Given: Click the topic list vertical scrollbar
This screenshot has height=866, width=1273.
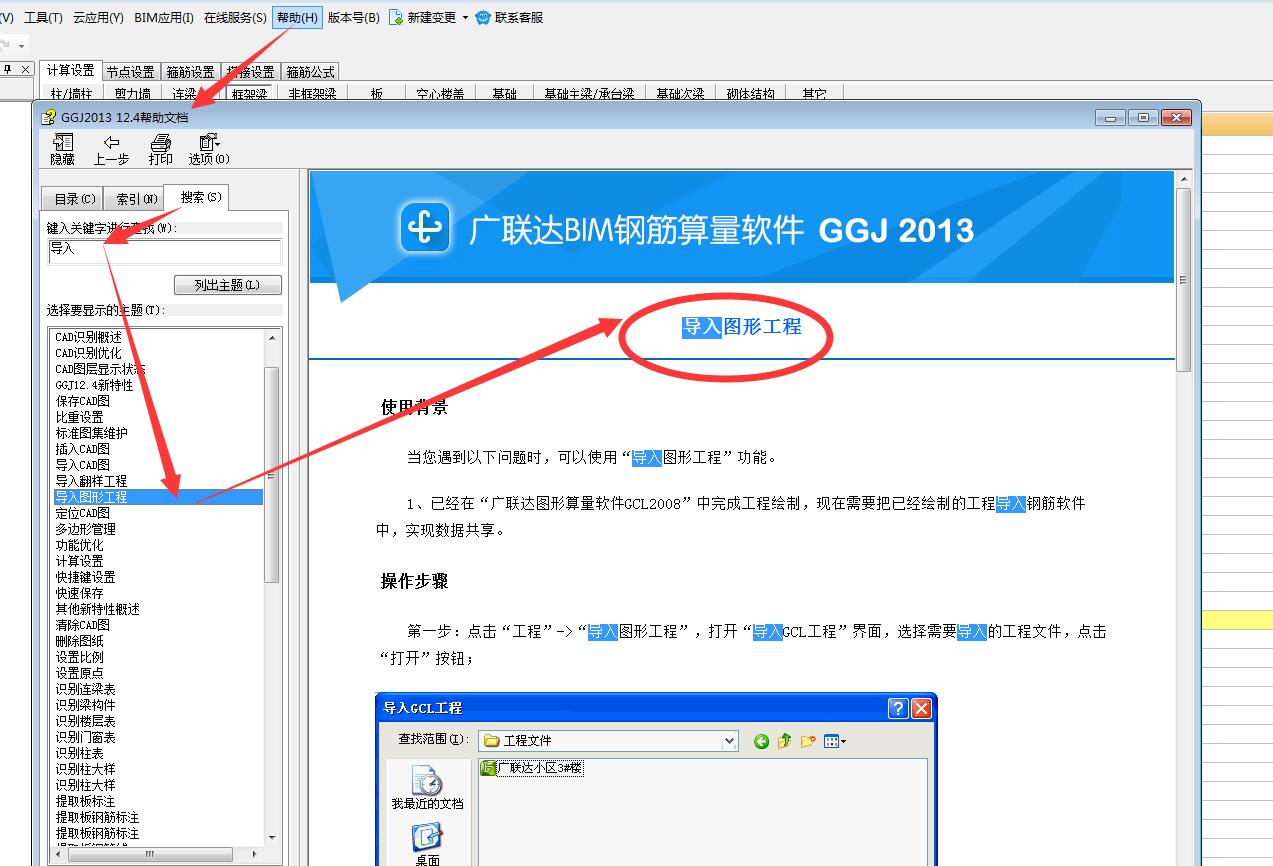Looking at the screenshot, I should (272, 473).
